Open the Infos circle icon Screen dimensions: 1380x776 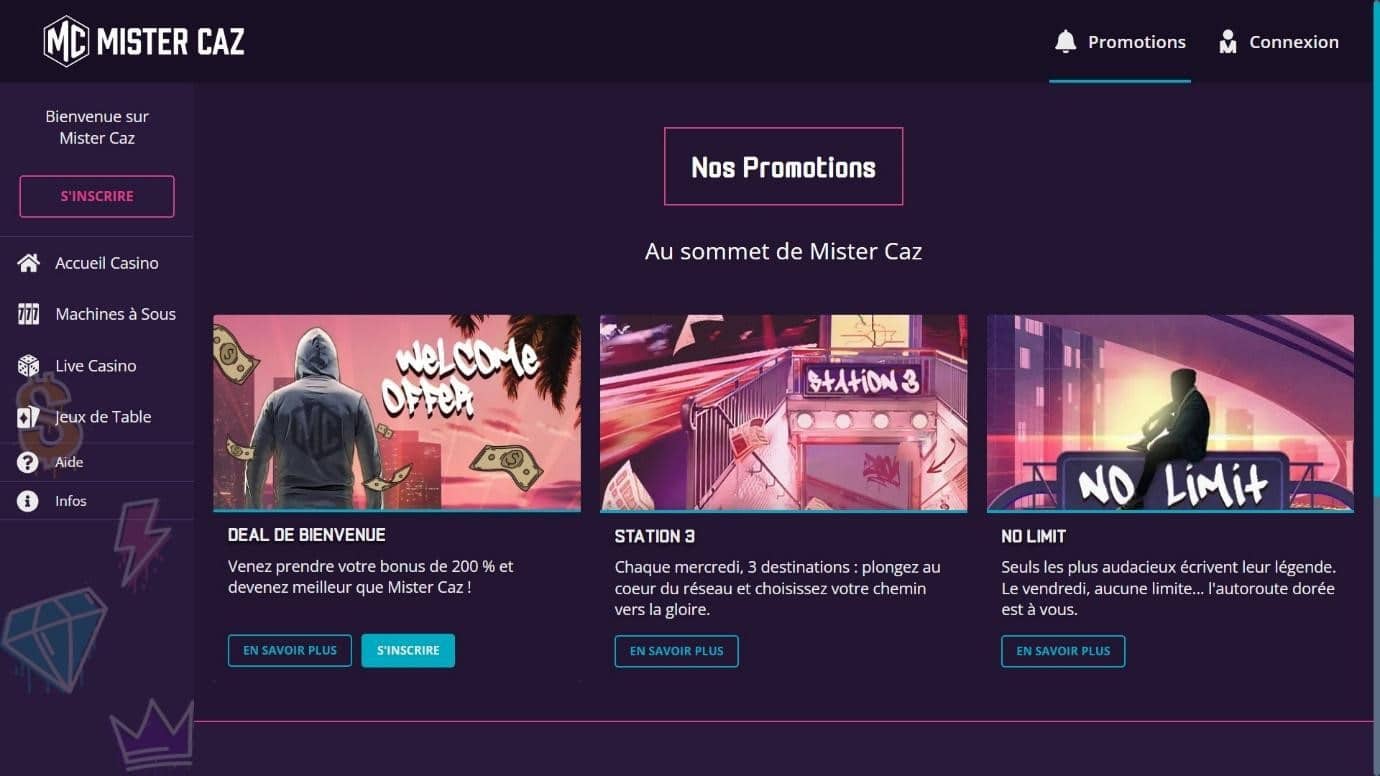point(28,501)
